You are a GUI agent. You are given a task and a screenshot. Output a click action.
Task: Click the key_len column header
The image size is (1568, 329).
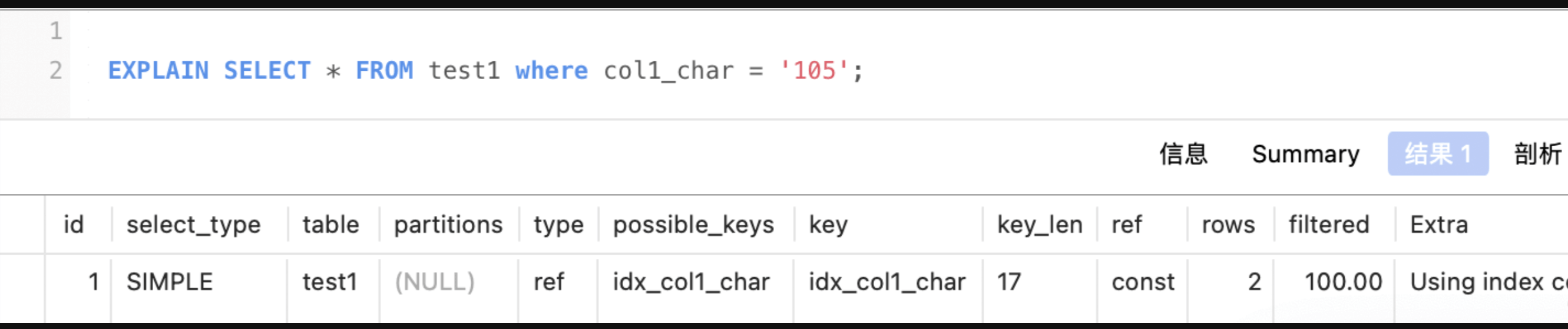[x=1040, y=225]
